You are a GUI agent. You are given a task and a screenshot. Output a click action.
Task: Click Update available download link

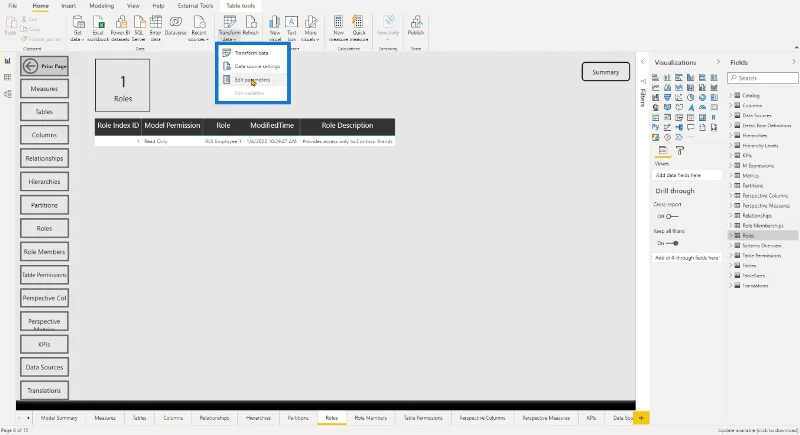[757, 430]
